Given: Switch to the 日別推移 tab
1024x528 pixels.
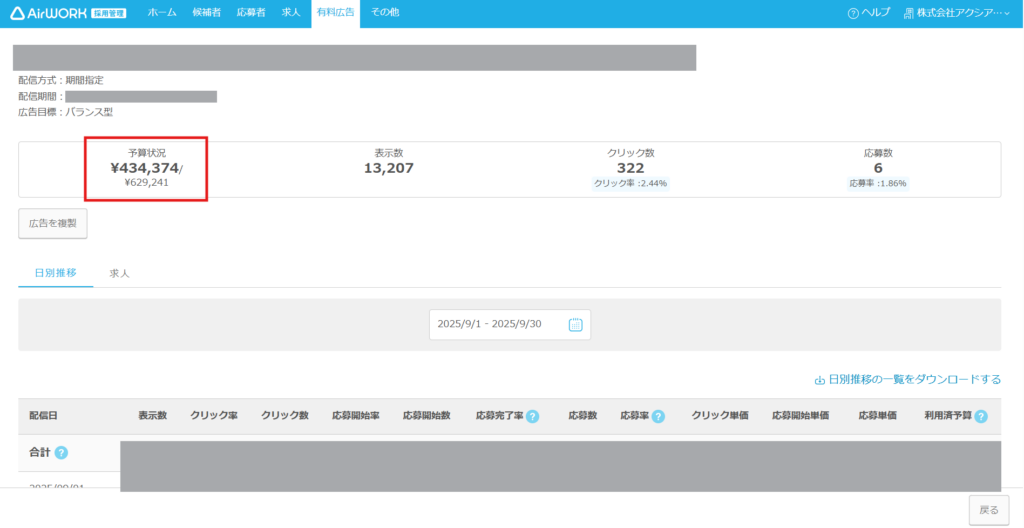Looking at the screenshot, I should tap(55, 273).
